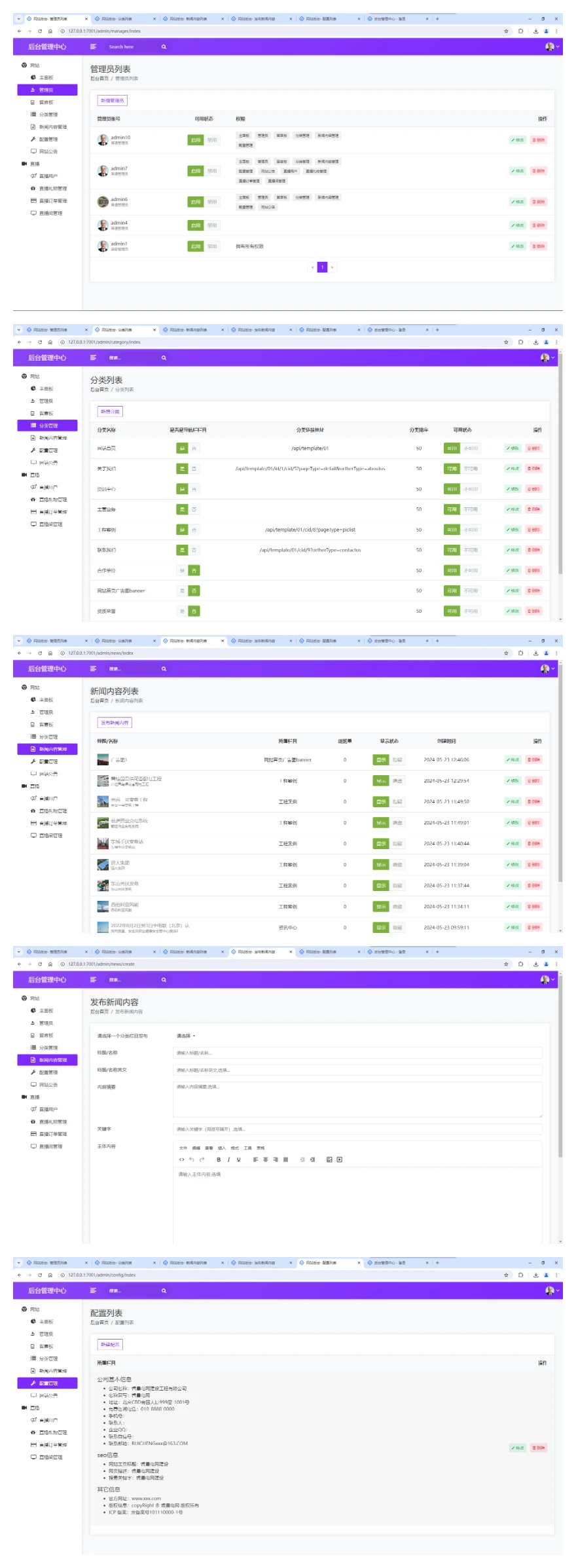Viewport: 576px width, 1568px height.
Task: Open the 文件 menu in 发布新闻内容 editor
Action: [x=183, y=1148]
